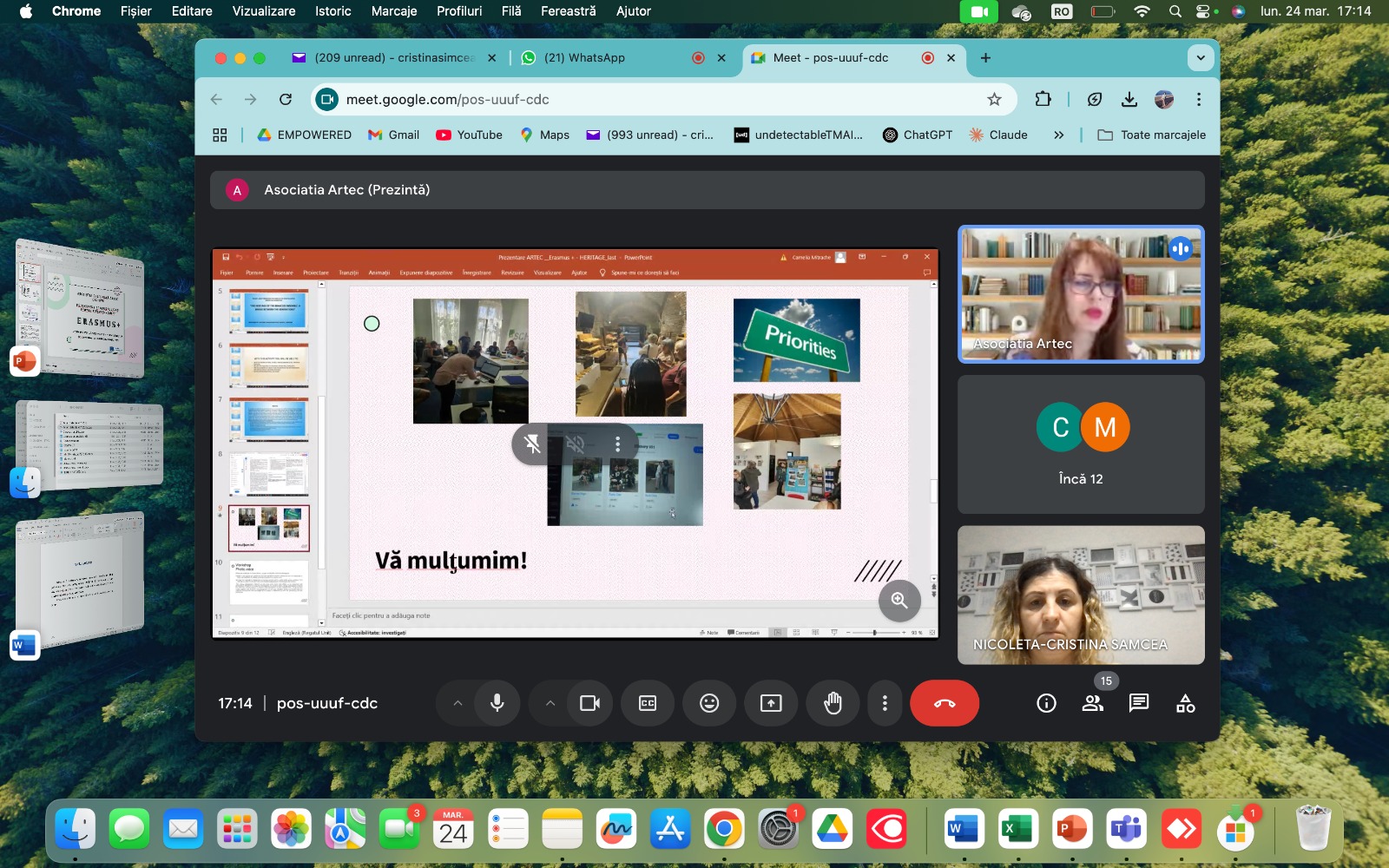Expand the audio settings arrow

pos(458,703)
